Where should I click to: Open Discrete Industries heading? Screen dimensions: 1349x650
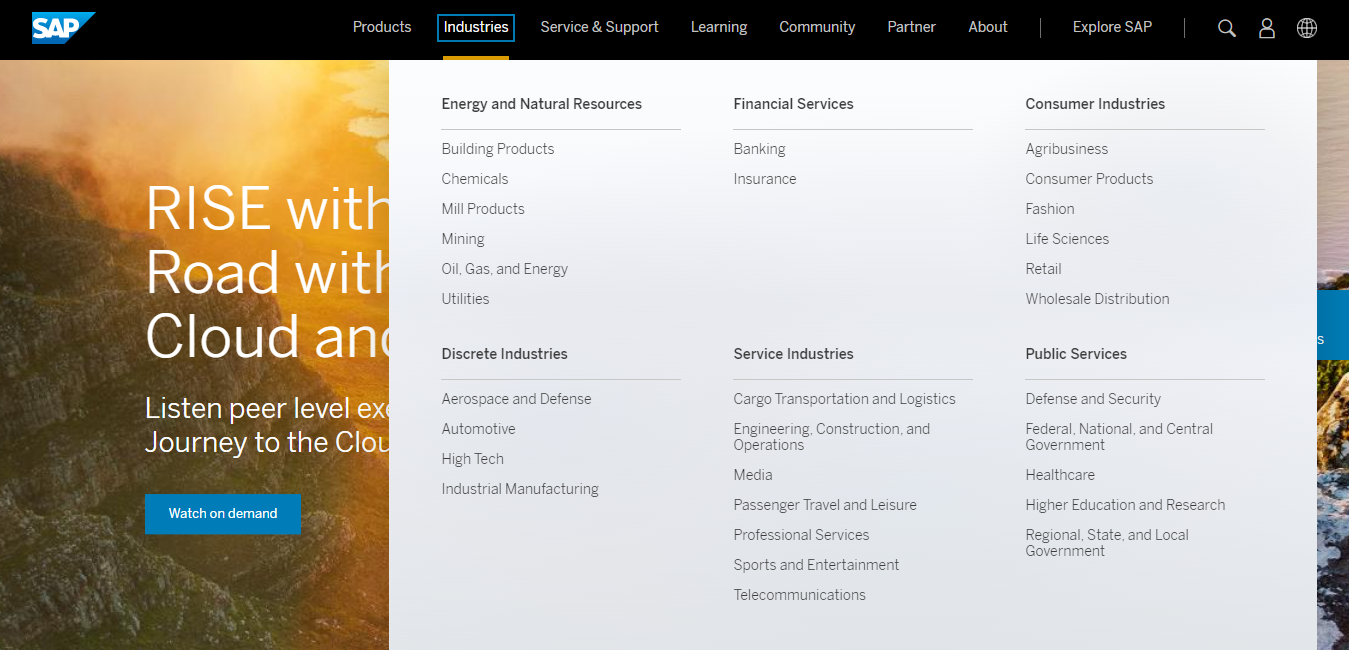click(x=504, y=354)
